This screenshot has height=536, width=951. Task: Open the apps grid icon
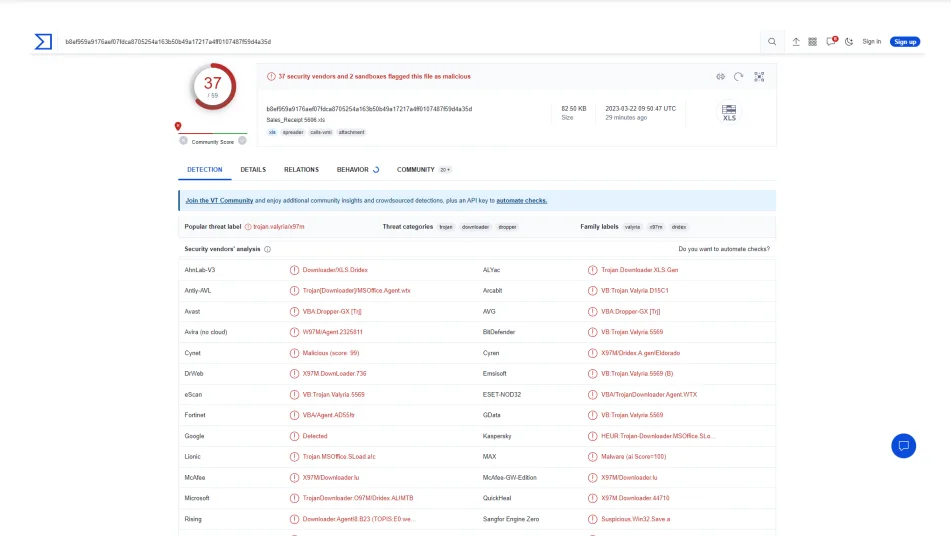point(813,42)
